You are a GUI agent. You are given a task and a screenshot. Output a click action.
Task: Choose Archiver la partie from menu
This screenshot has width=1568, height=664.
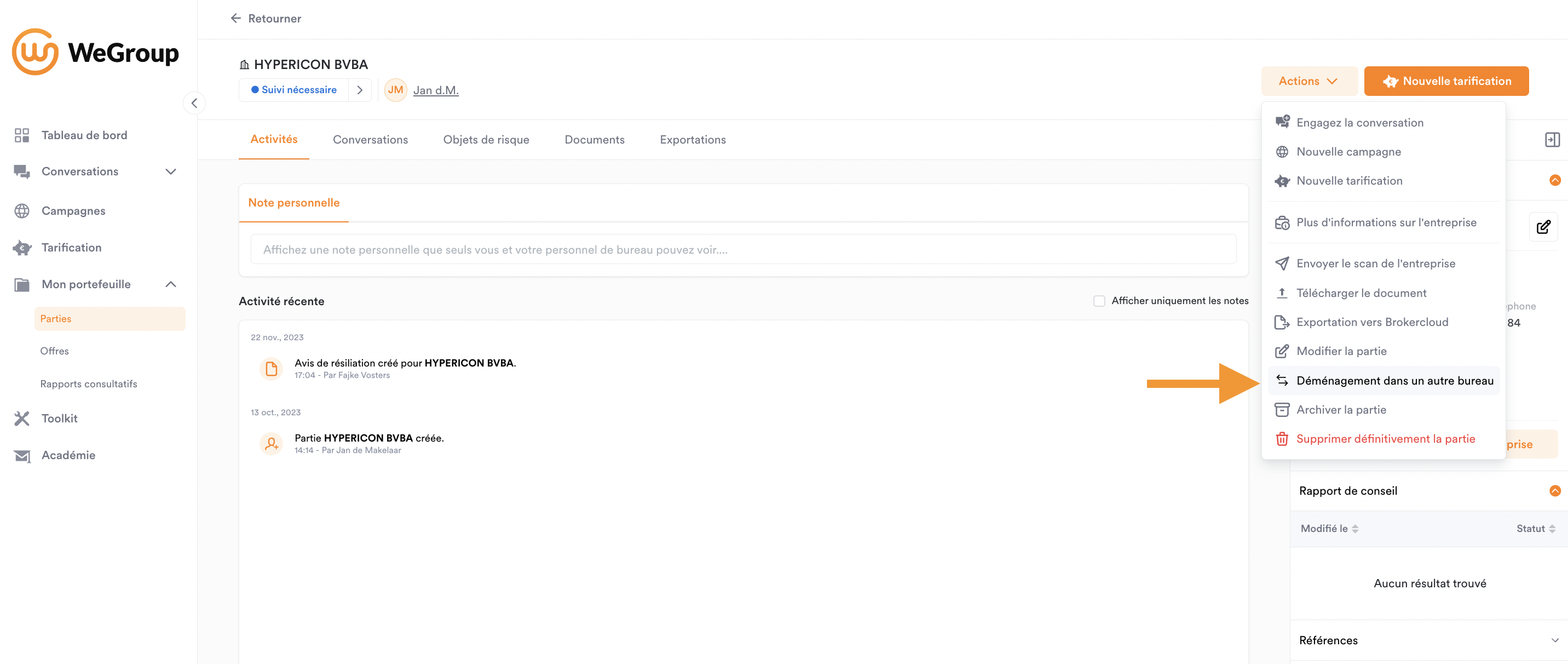(x=1383, y=410)
